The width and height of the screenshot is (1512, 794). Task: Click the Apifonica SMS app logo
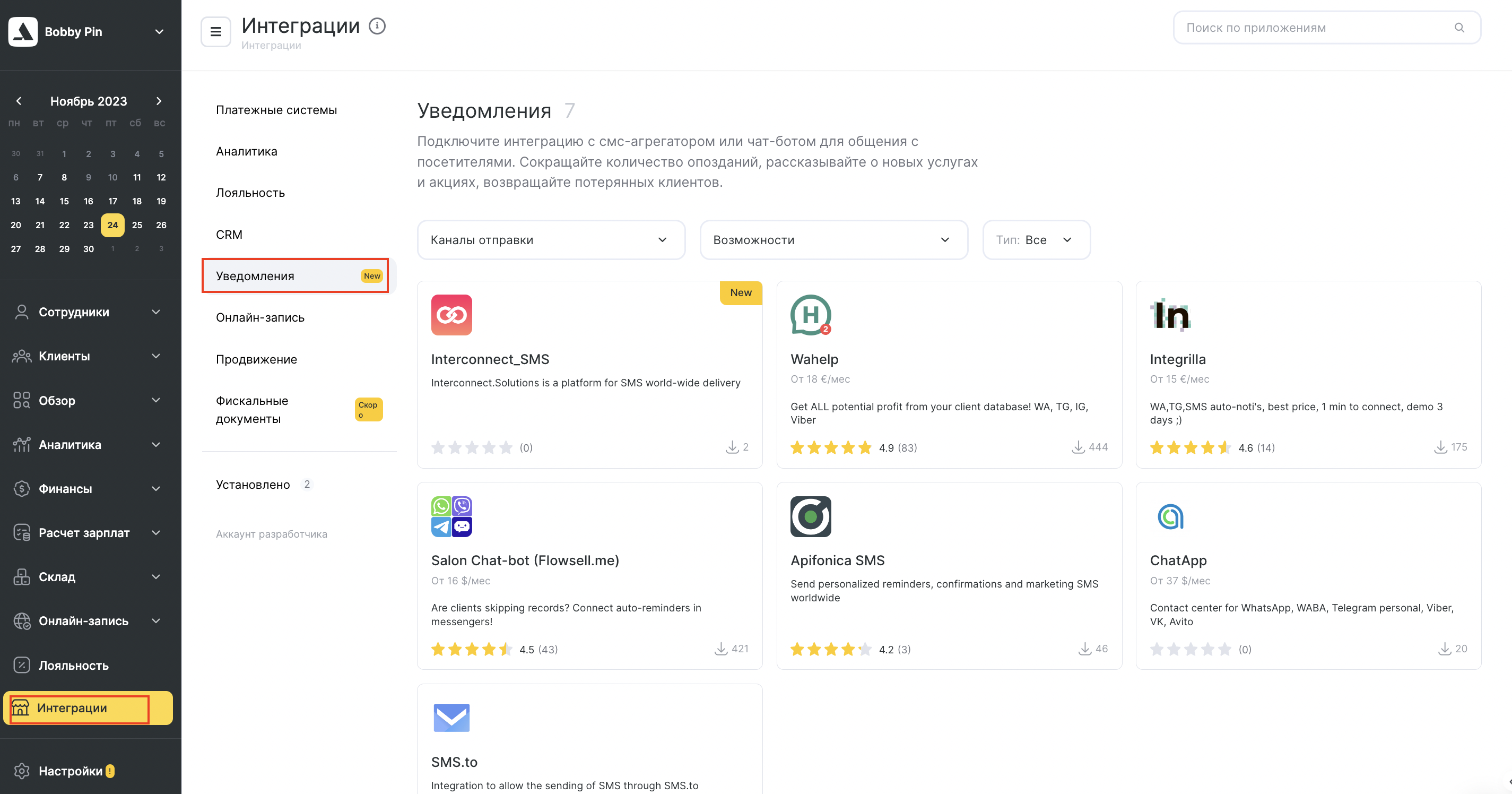pyautogui.click(x=811, y=516)
